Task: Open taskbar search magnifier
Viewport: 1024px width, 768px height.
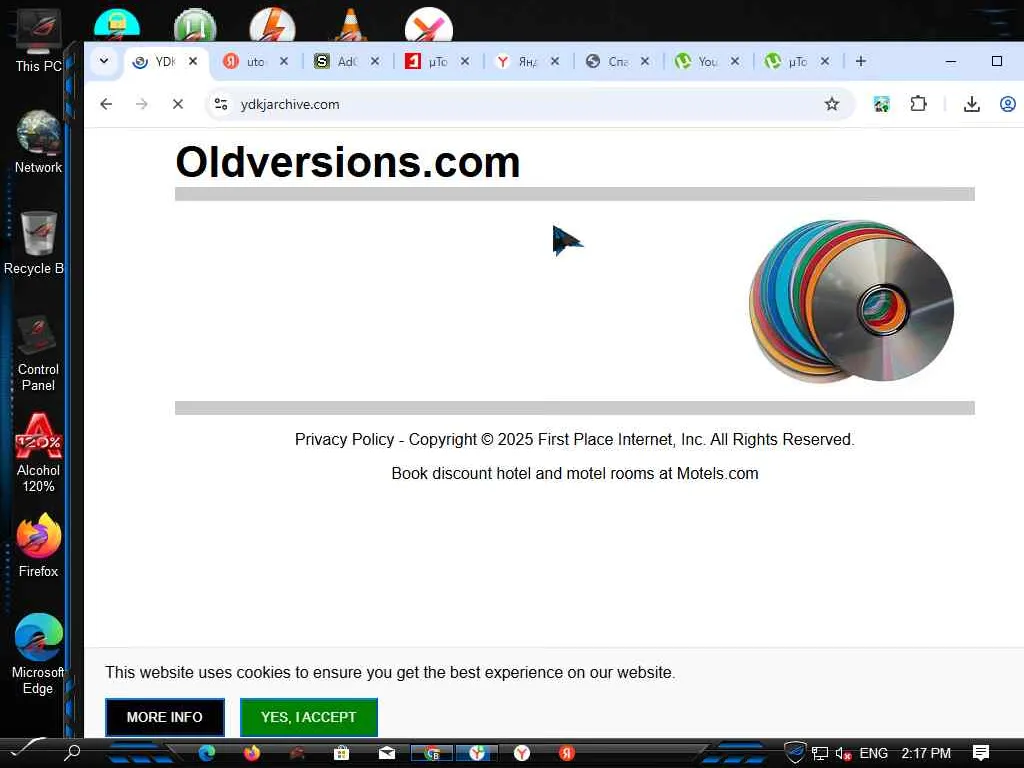Action: click(72, 753)
